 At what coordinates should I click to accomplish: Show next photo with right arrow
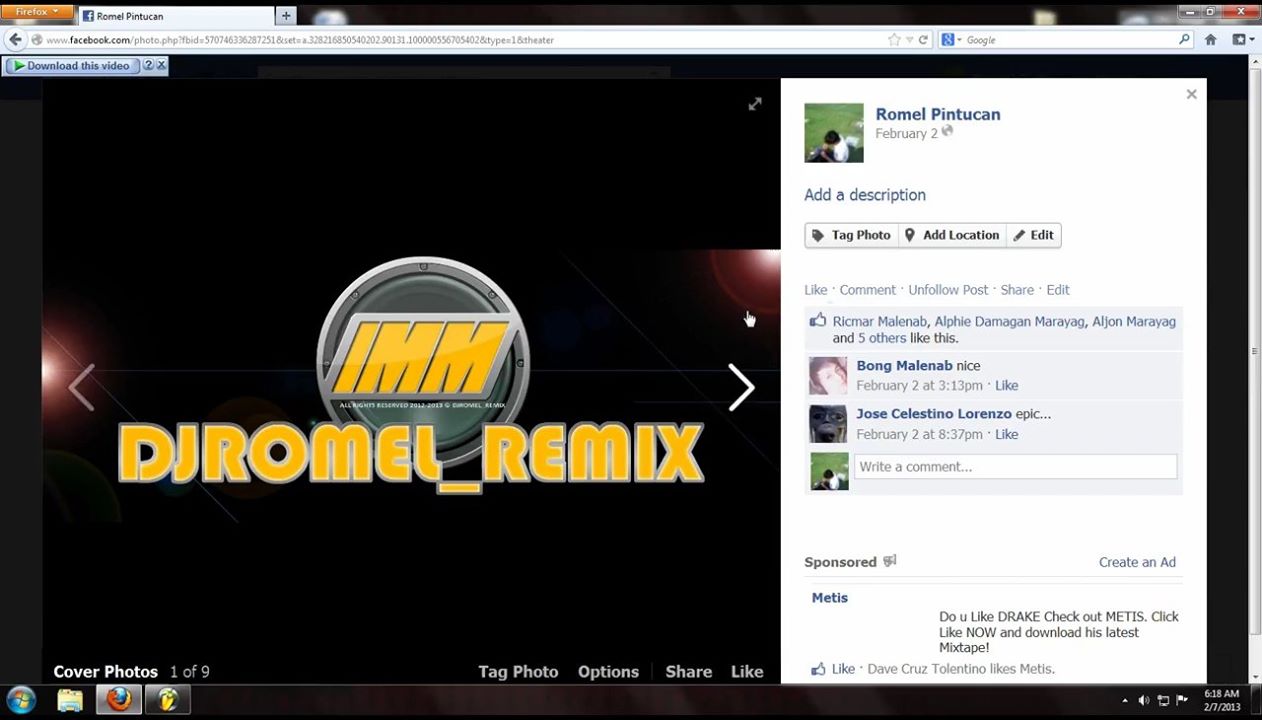tap(740, 387)
